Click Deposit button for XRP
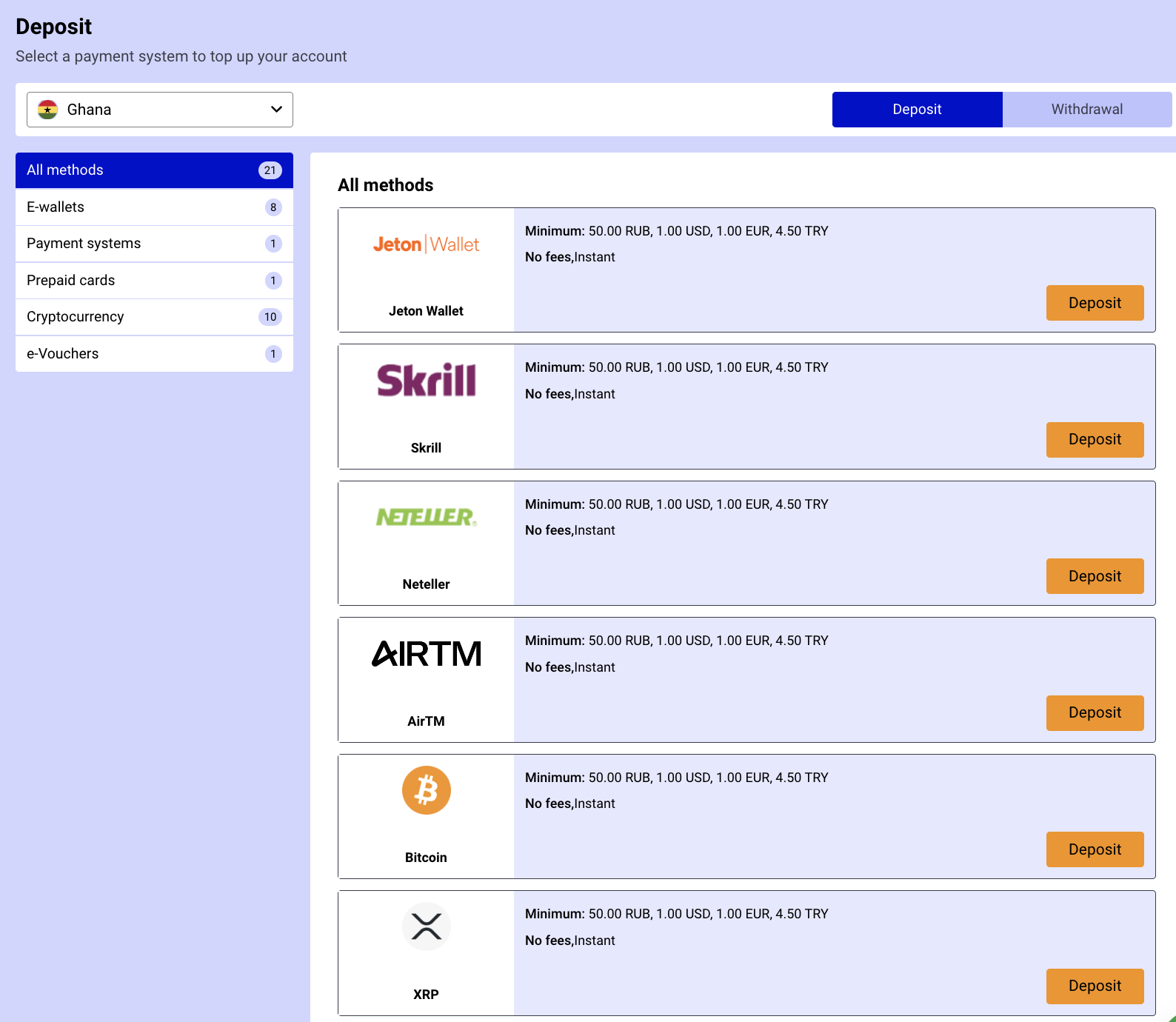Image resolution: width=1176 pixels, height=1022 pixels. pos(1095,986)
